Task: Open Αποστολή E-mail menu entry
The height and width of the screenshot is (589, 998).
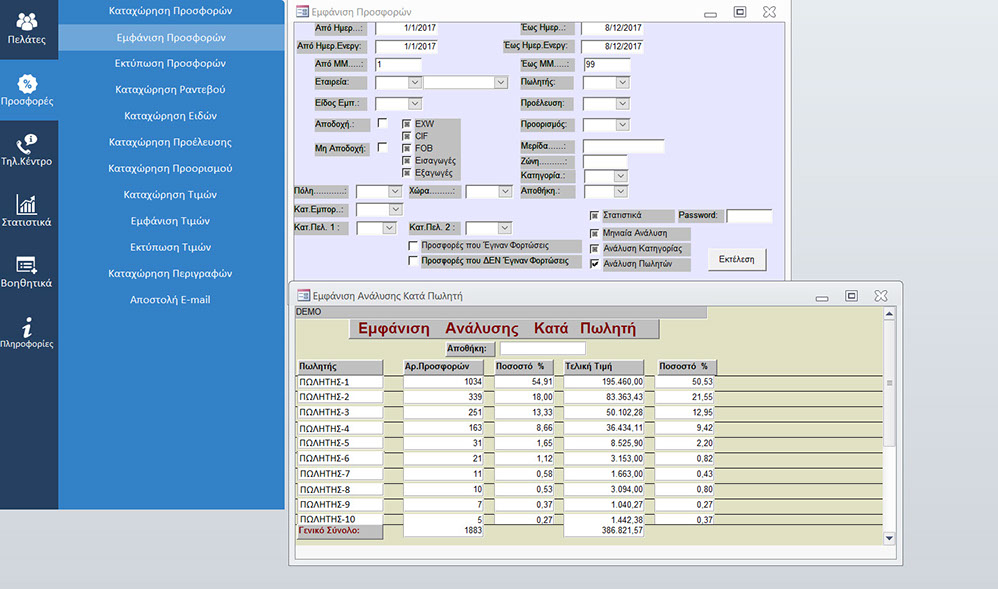Action: click(170, 300)
